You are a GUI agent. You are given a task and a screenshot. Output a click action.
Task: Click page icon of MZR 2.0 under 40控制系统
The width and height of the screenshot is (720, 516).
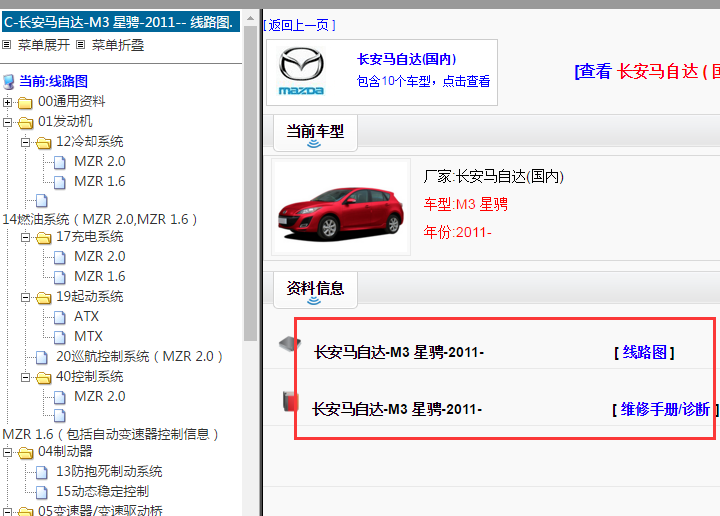(x=60, y=397)
